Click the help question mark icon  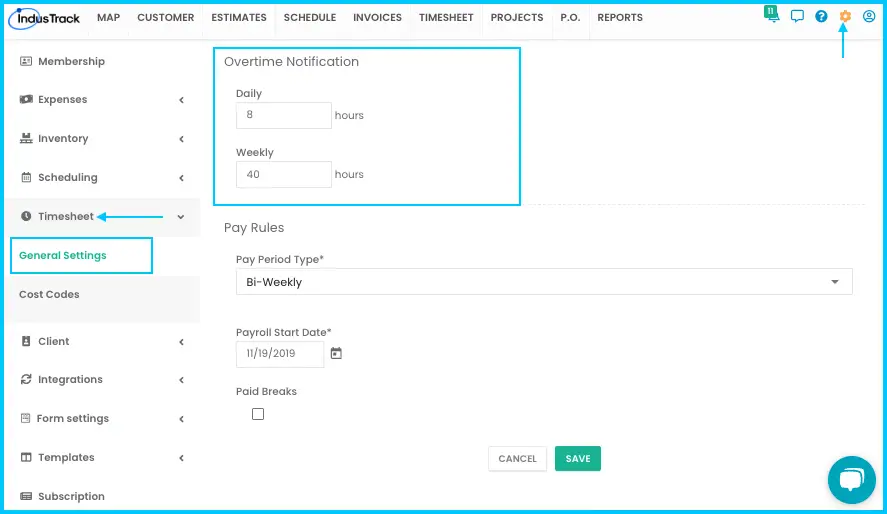(821, 16)
